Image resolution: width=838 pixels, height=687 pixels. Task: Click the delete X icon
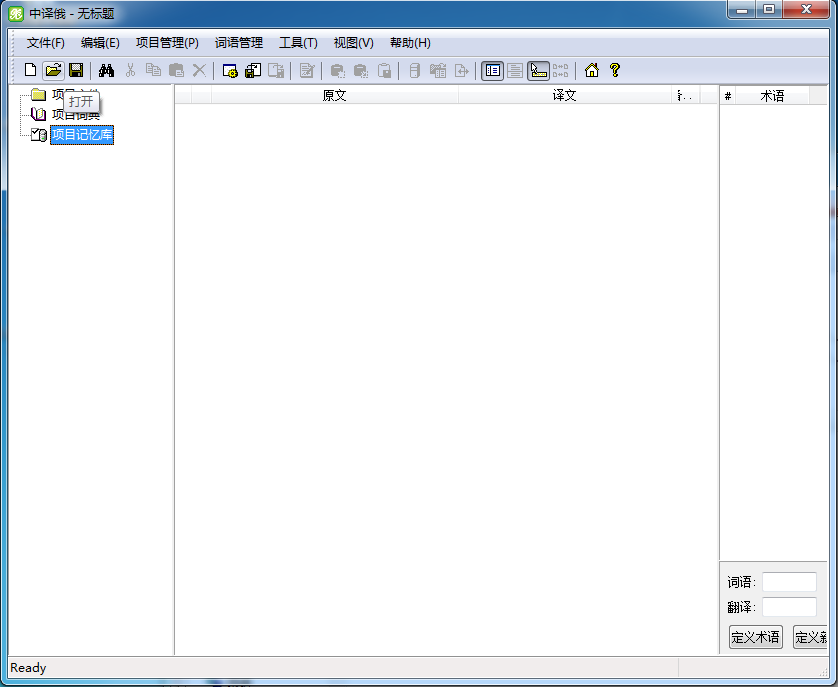pos(199,70)
